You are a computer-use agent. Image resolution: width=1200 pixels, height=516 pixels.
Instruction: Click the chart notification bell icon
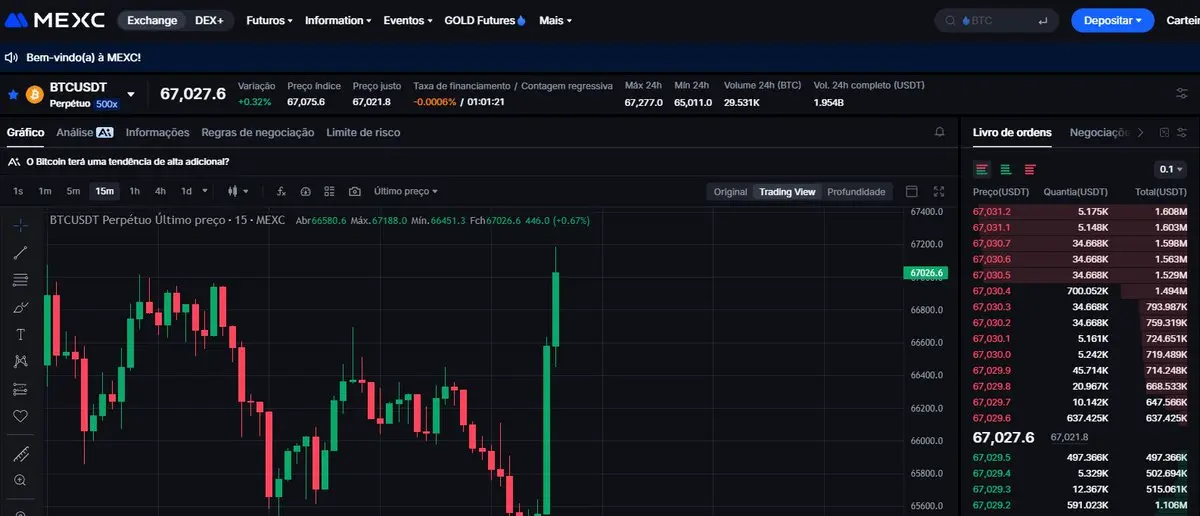coord(939,132)
